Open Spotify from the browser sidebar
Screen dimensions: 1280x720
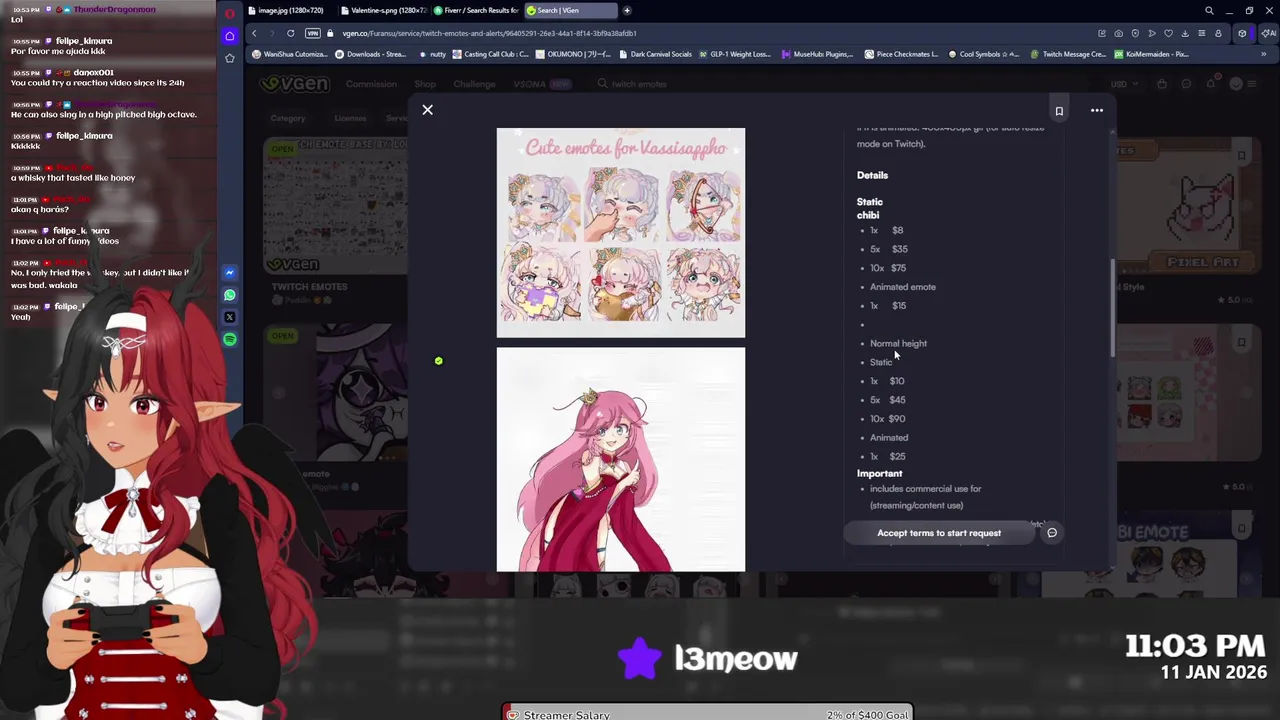pyautogui.click(x=229, y=340)
